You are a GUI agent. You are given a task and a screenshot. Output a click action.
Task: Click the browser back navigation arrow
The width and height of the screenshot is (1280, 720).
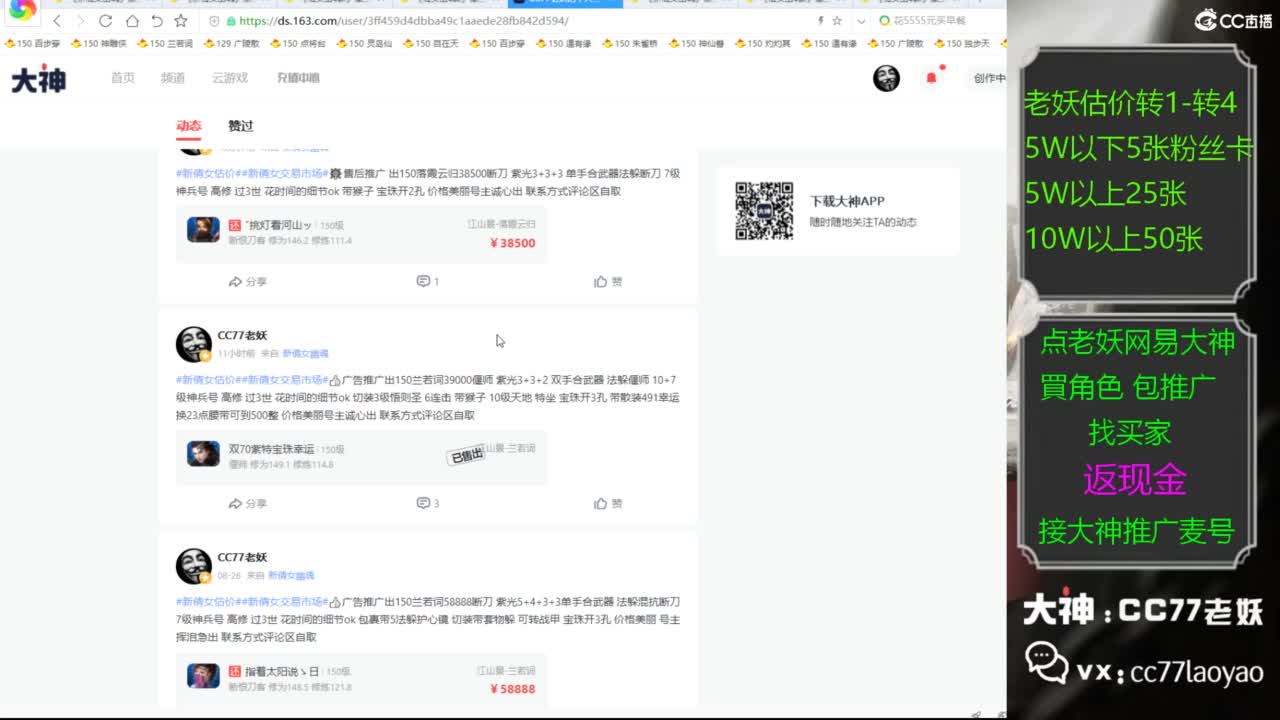57,20
